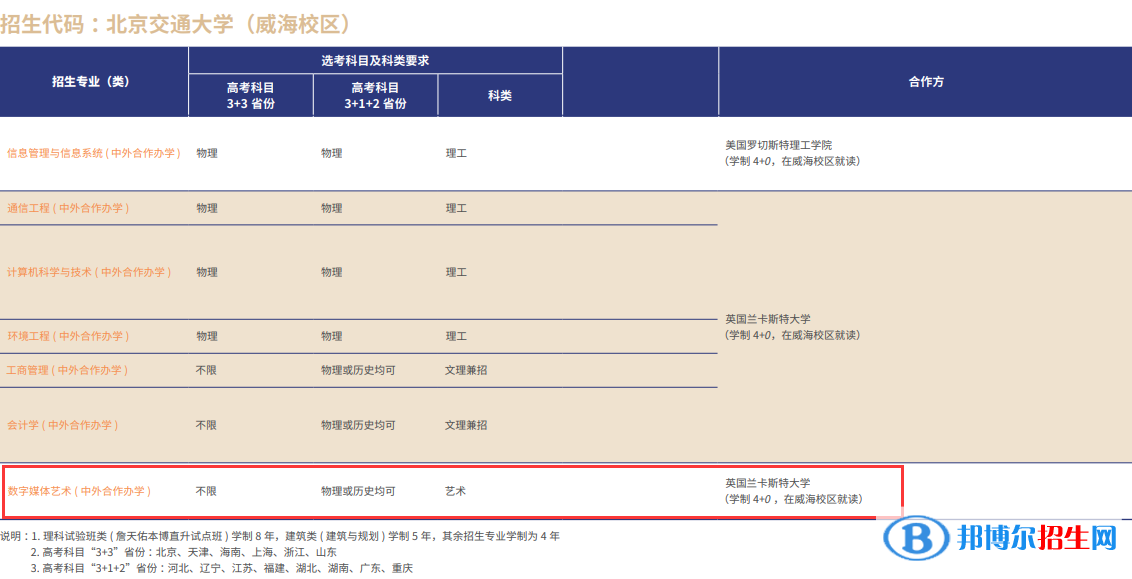Click the title 招生代码：北京交通大学（威海校区）
The image size is (1132, 579).
[x=177, y=24]
